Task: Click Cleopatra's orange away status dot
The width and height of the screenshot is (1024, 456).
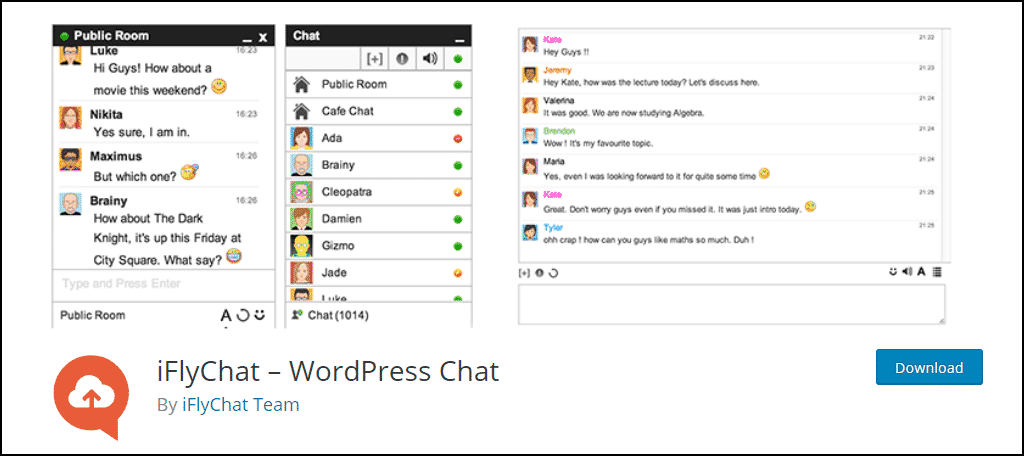Action: [x=458, y=192]
